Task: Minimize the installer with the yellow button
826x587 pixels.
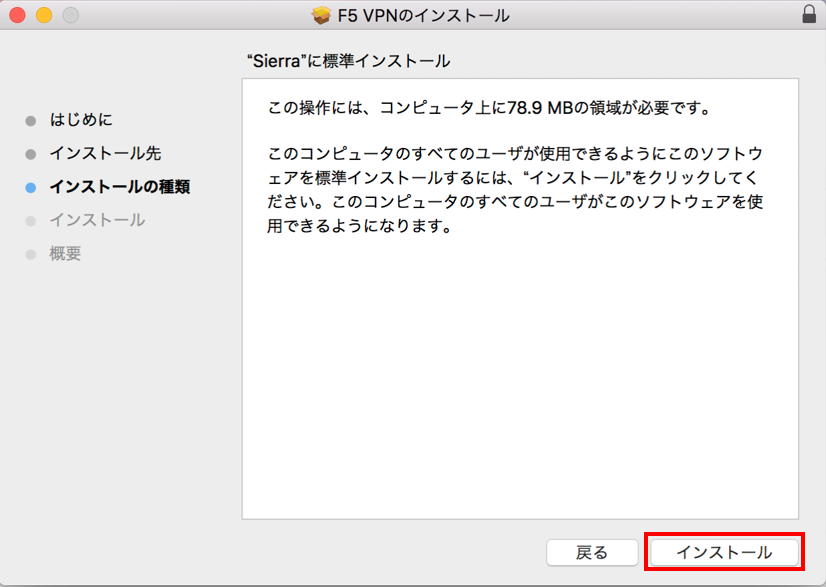Action: (44, 15)
